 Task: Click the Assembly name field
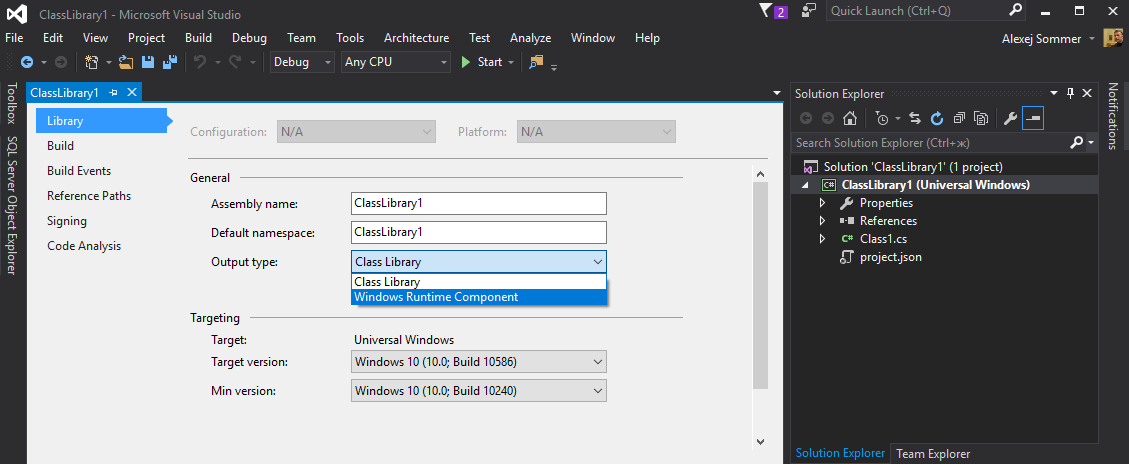click(479, 203)
